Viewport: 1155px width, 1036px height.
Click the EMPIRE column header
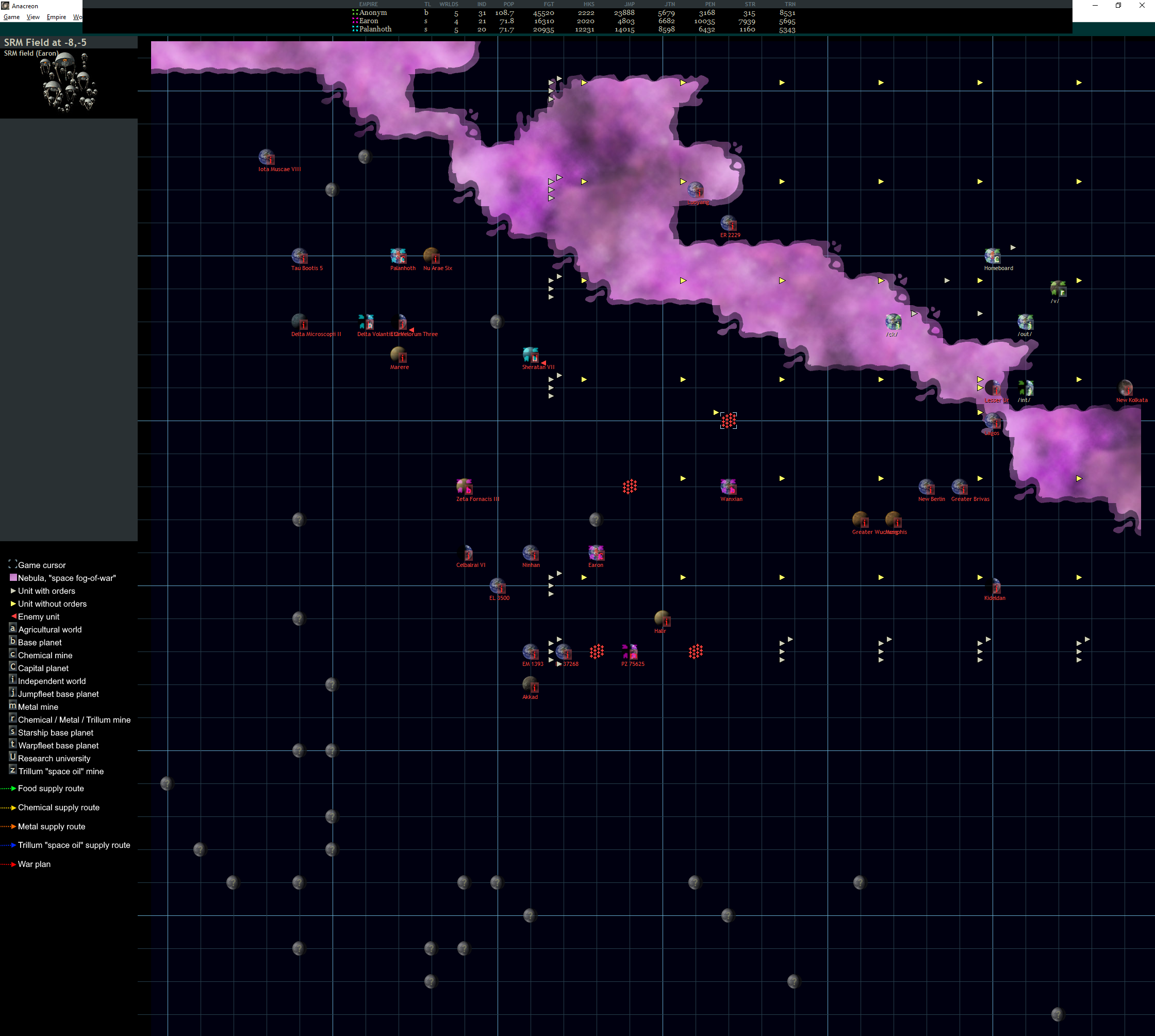click(369, 4)
